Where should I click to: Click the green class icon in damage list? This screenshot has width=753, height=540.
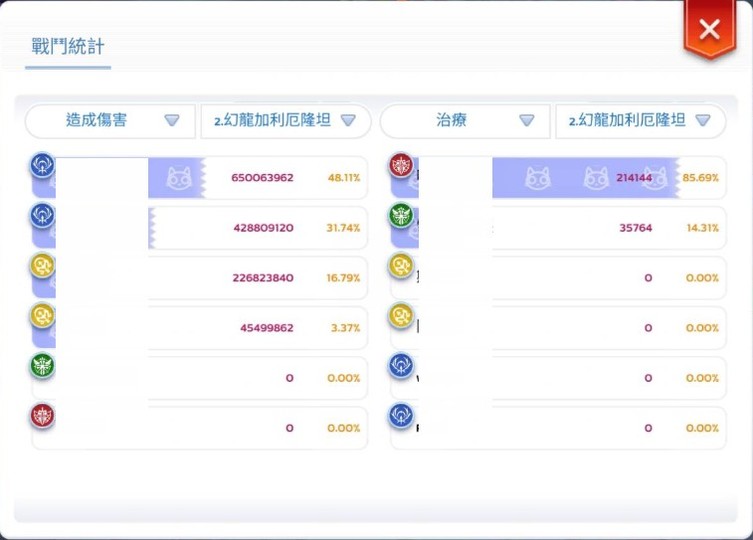(x=42, y=365)
